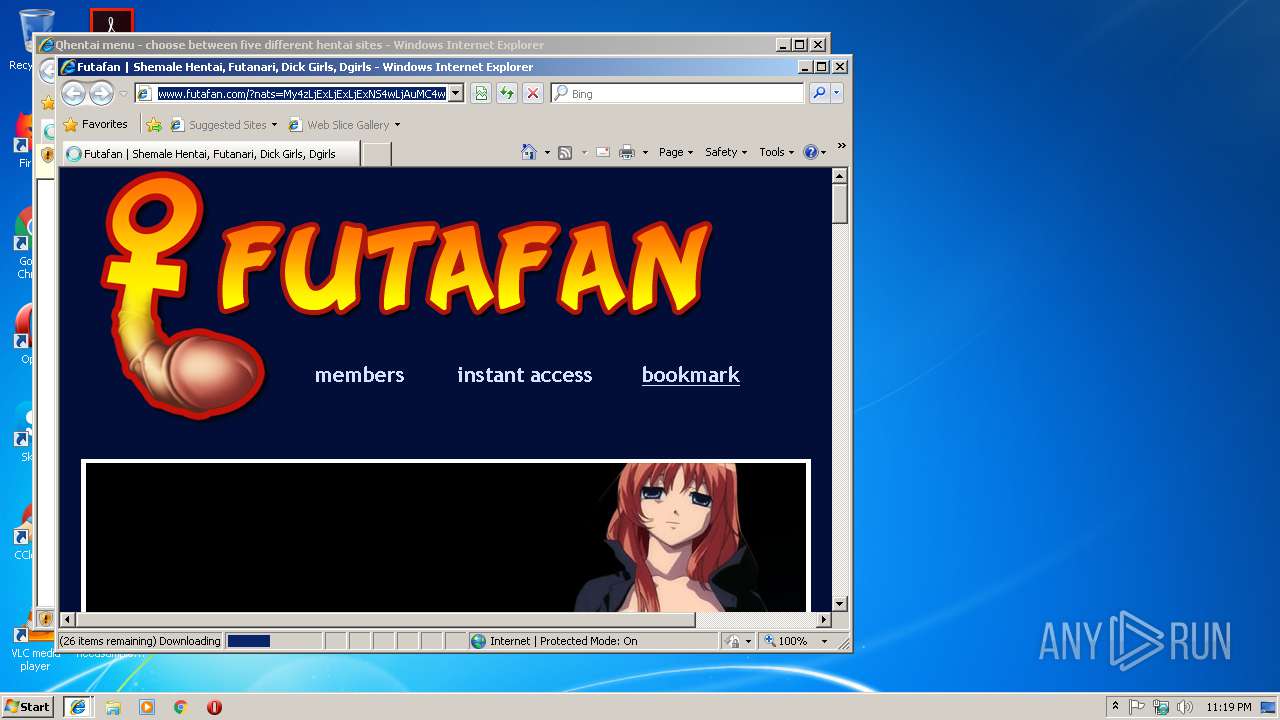Toggle Compatibility View icon
1280x720 pixels.
pyautogui.click(x=481, y=94)
